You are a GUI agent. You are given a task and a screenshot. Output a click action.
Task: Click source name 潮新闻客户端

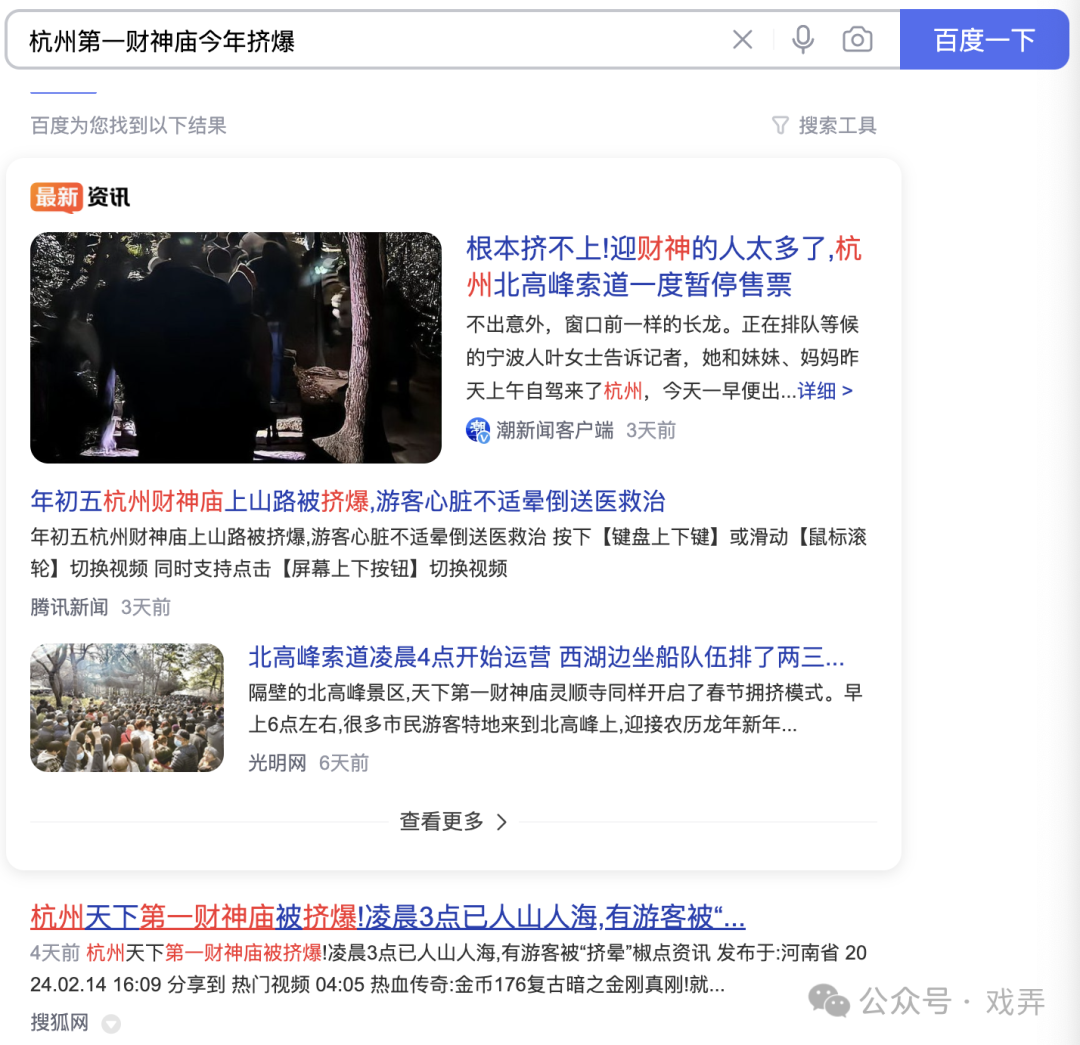[554, 431]
